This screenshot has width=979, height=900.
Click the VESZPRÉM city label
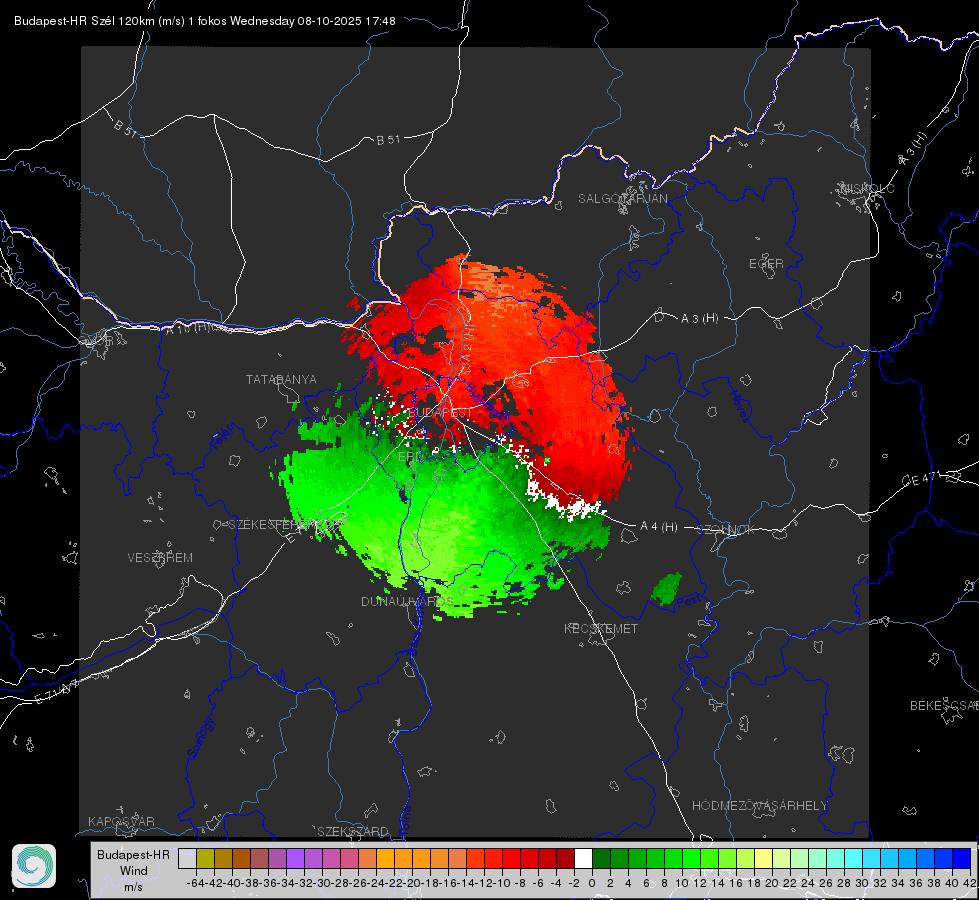(160, 557)
